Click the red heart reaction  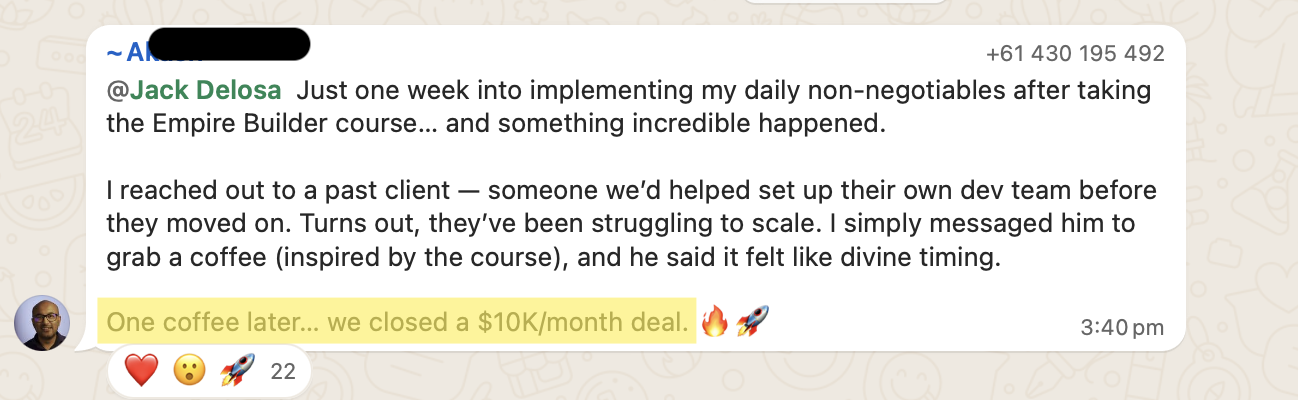point(141,372)
